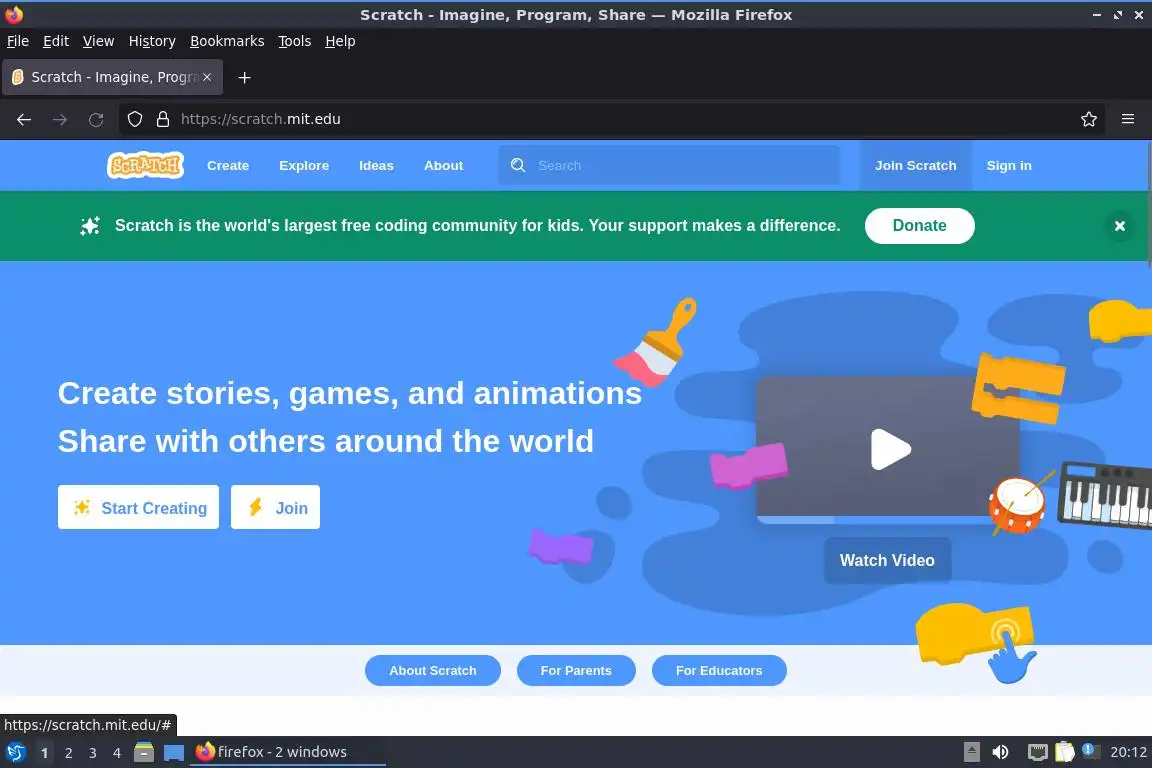Screen dimensions: 1152x768
Task: Open the taskbar start menu icon
Action: click(15, 752)
